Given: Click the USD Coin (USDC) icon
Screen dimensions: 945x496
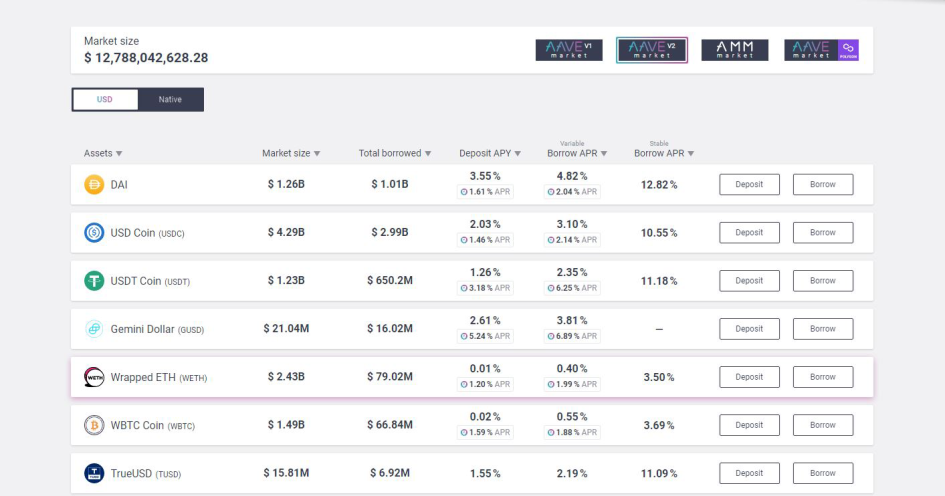Looking at the screenshot, I should pyautogui.click(x=94, y=233).
